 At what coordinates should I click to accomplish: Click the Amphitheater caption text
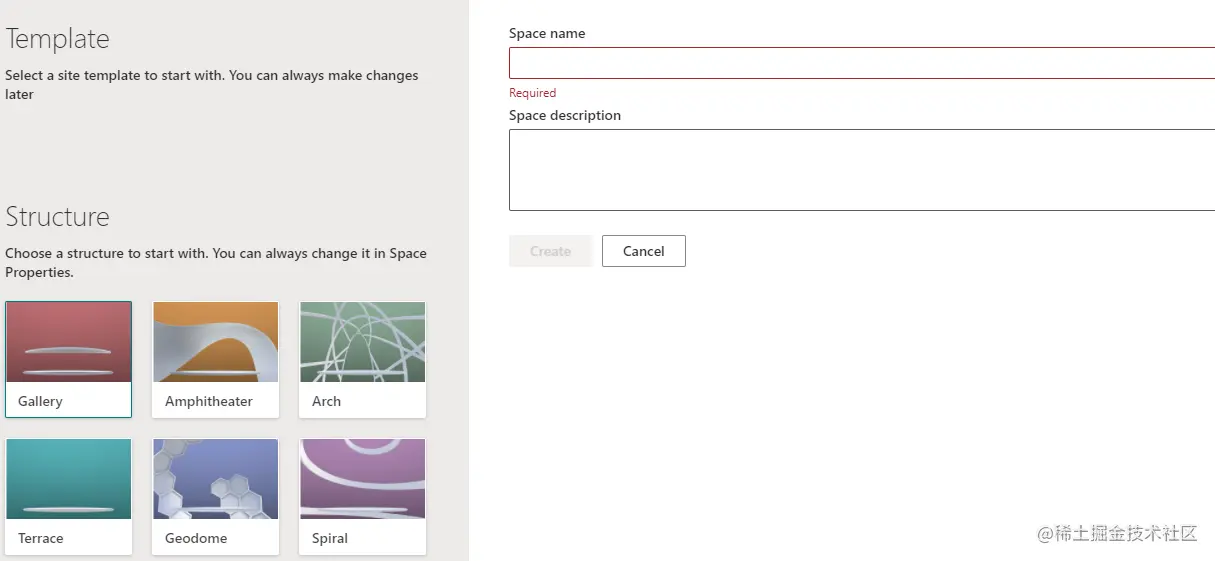point(208,401)
